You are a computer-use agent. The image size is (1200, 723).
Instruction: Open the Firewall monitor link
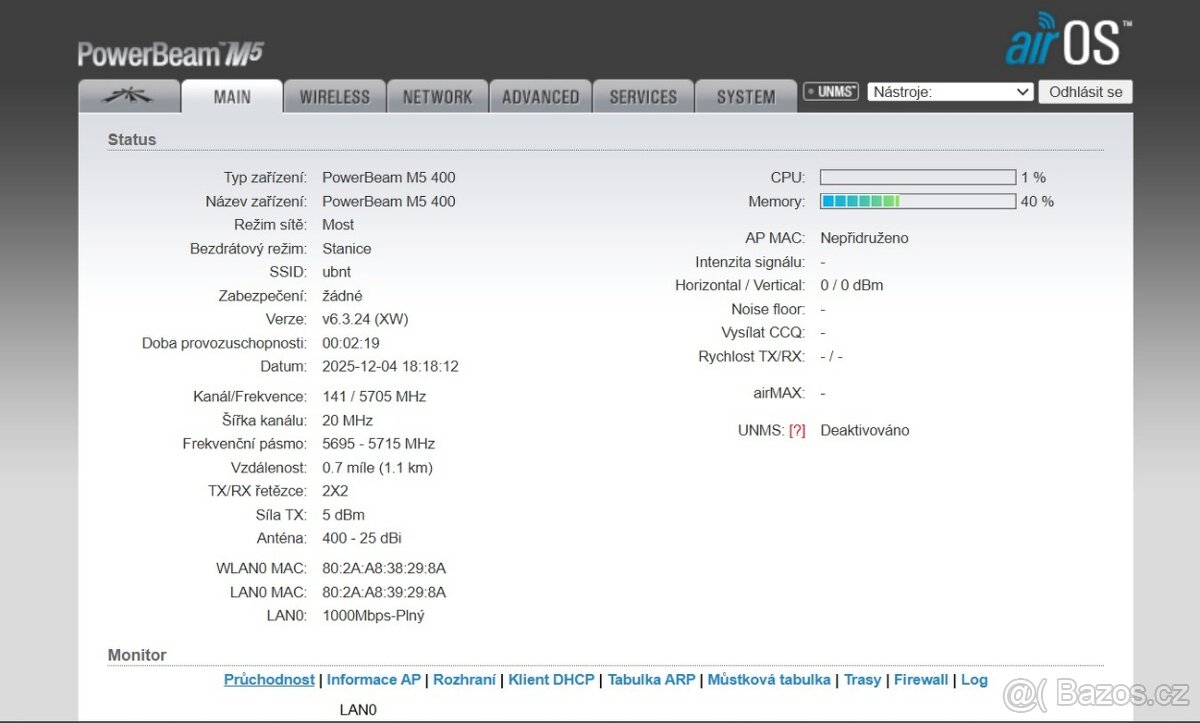pyautogui.click(x=921, y=680)
